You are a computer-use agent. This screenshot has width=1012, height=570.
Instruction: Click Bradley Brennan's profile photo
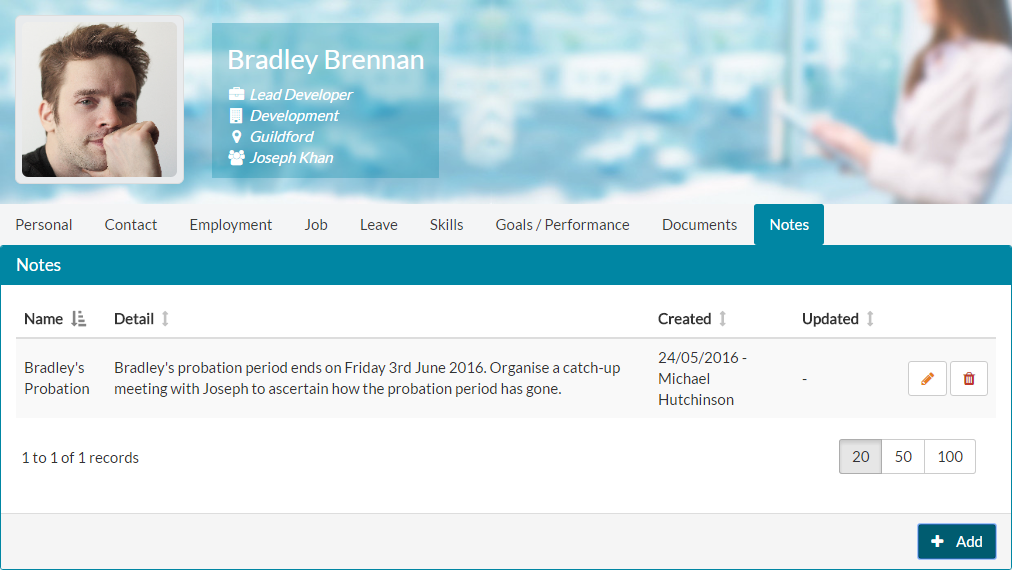click(x=99, y=99)
